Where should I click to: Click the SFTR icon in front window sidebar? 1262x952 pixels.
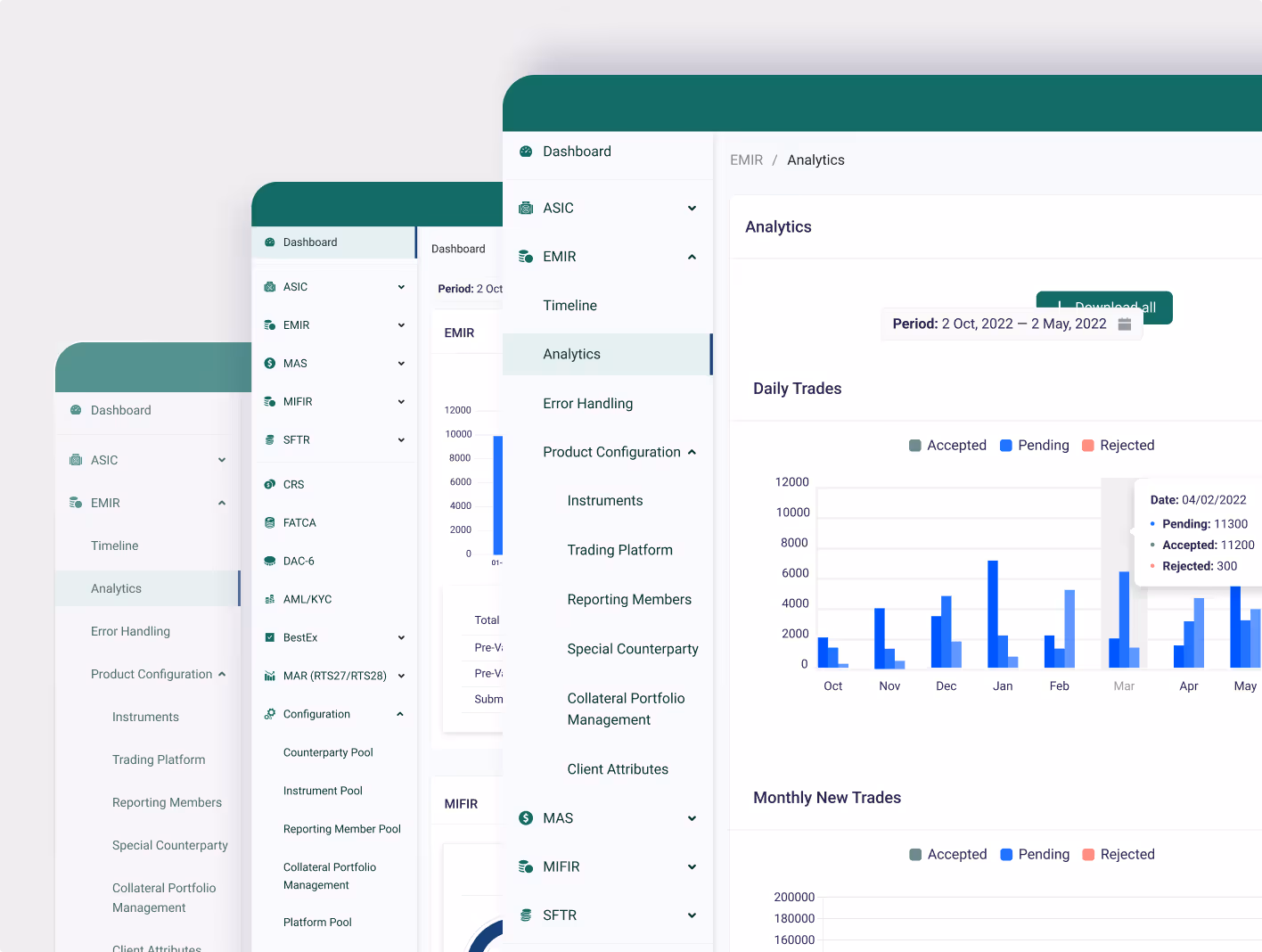[526, 915]
